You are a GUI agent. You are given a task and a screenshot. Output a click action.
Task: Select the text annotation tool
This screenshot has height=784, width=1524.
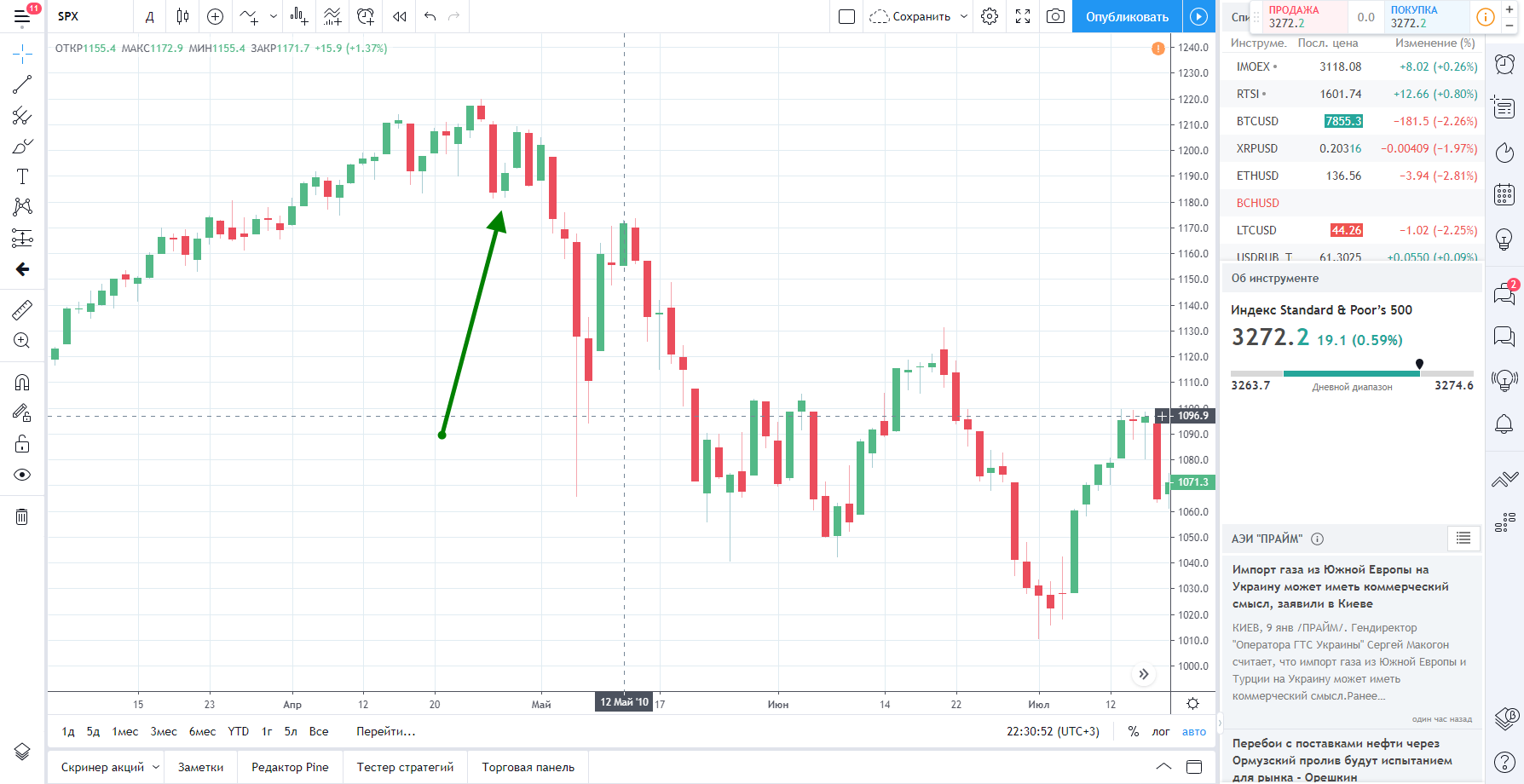[x=22, y=176]
